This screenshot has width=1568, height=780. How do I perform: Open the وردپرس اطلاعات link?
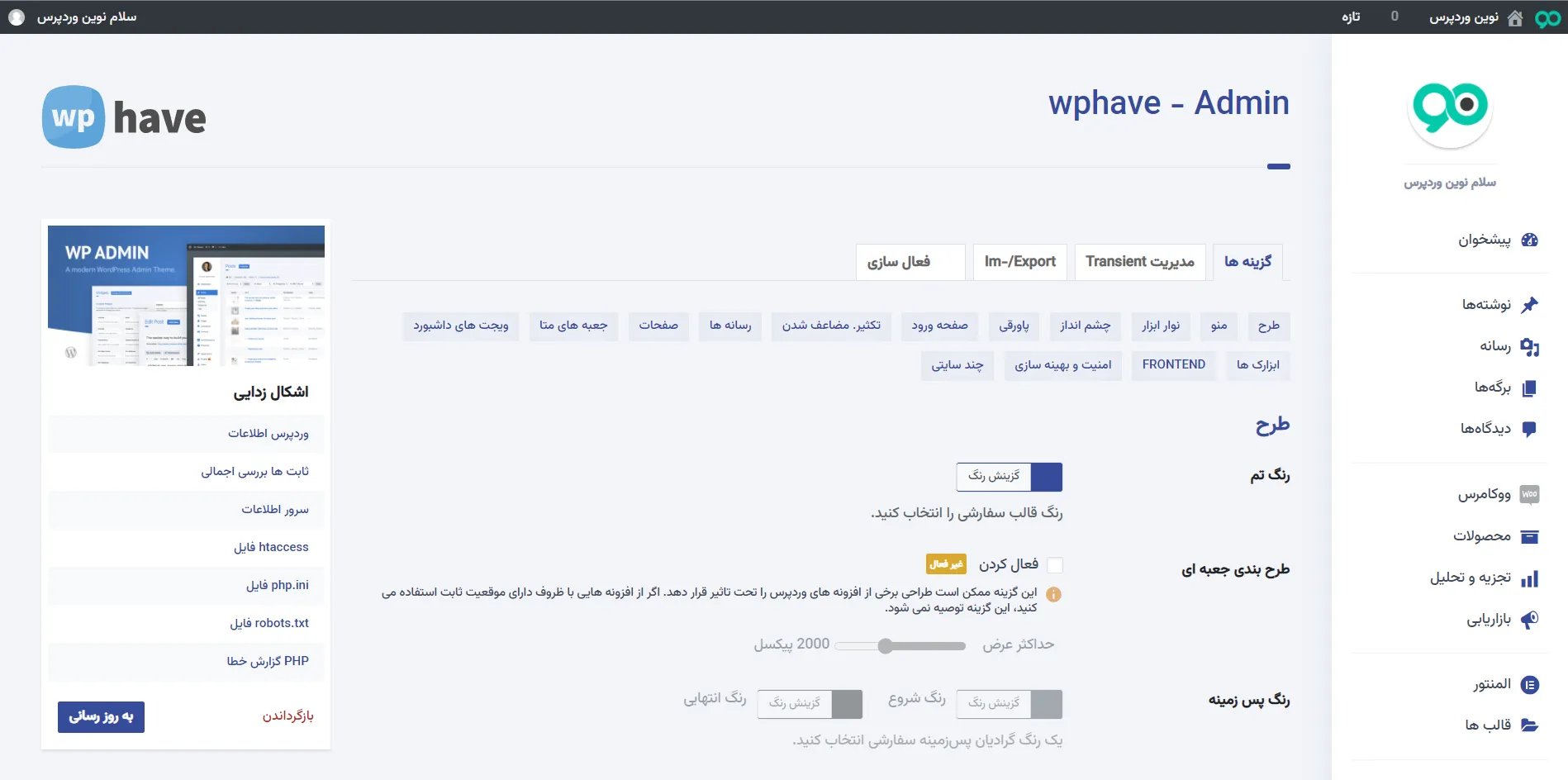268,434
